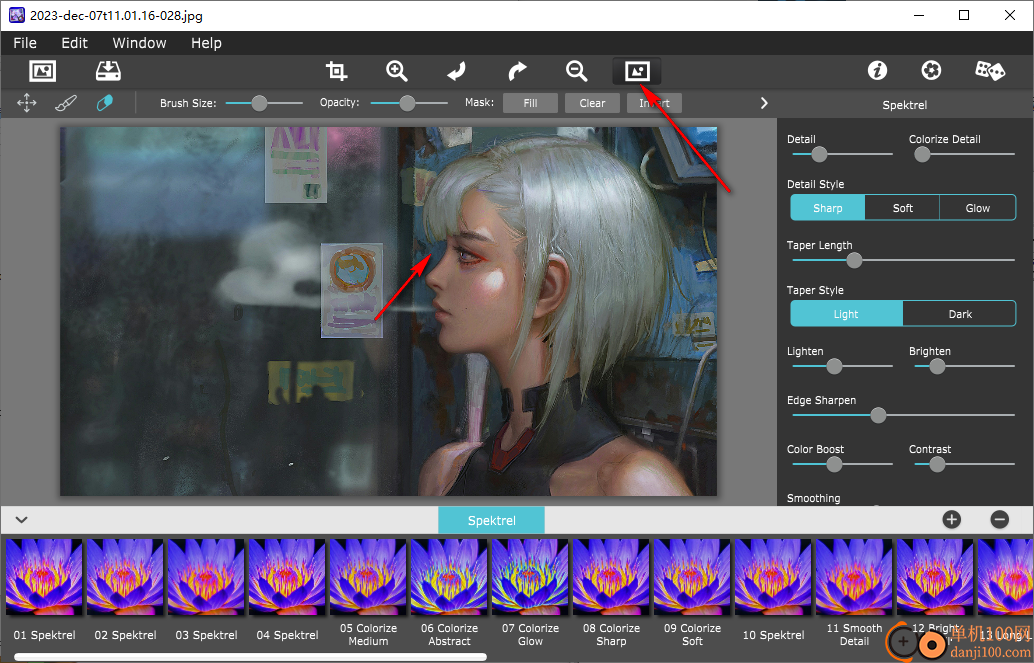The image size is (1034, 663).
Task: Choose the 11 Smooth Detail preset
Action: (854, 577)
